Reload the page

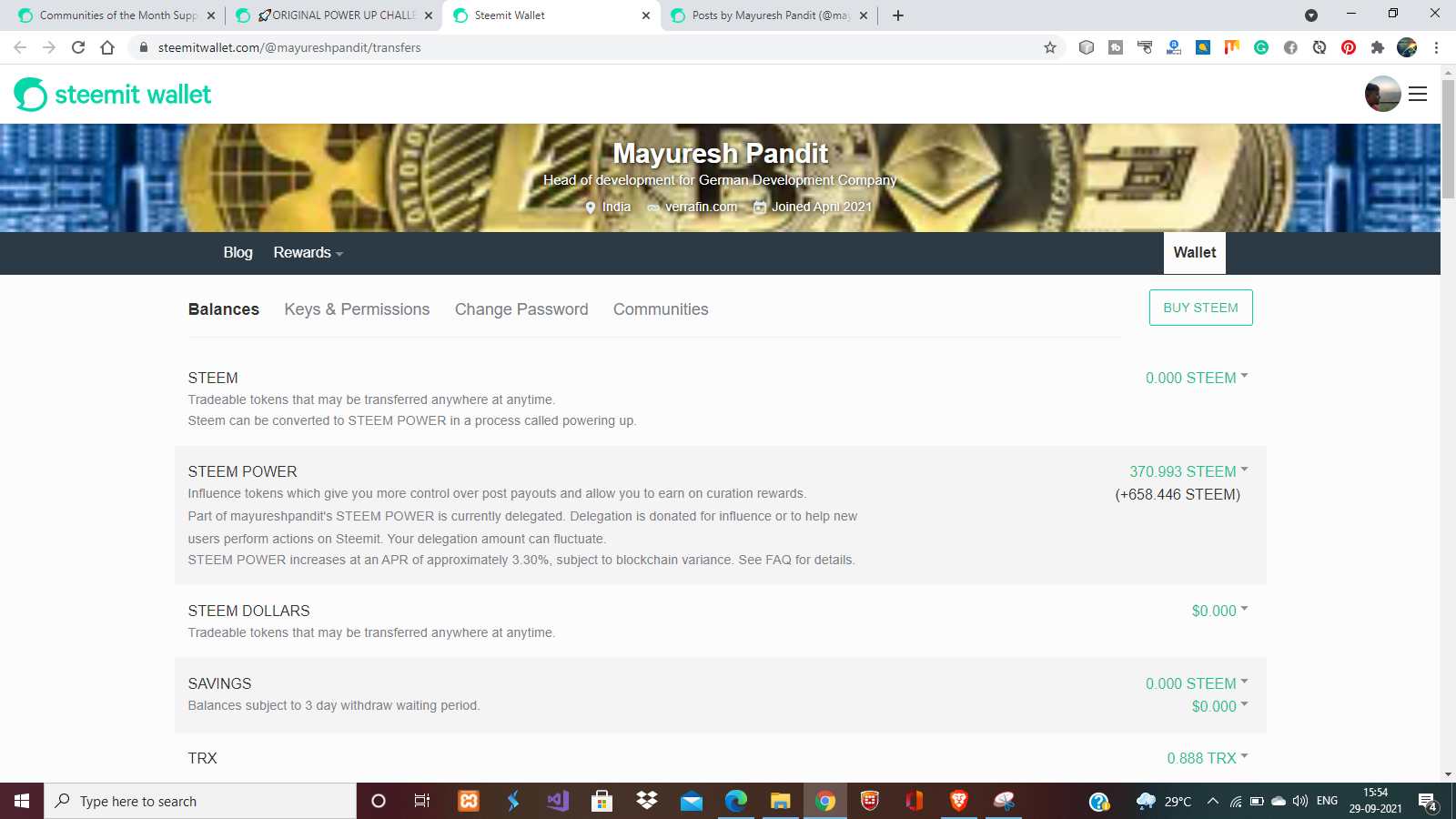(x=78, y=47)
